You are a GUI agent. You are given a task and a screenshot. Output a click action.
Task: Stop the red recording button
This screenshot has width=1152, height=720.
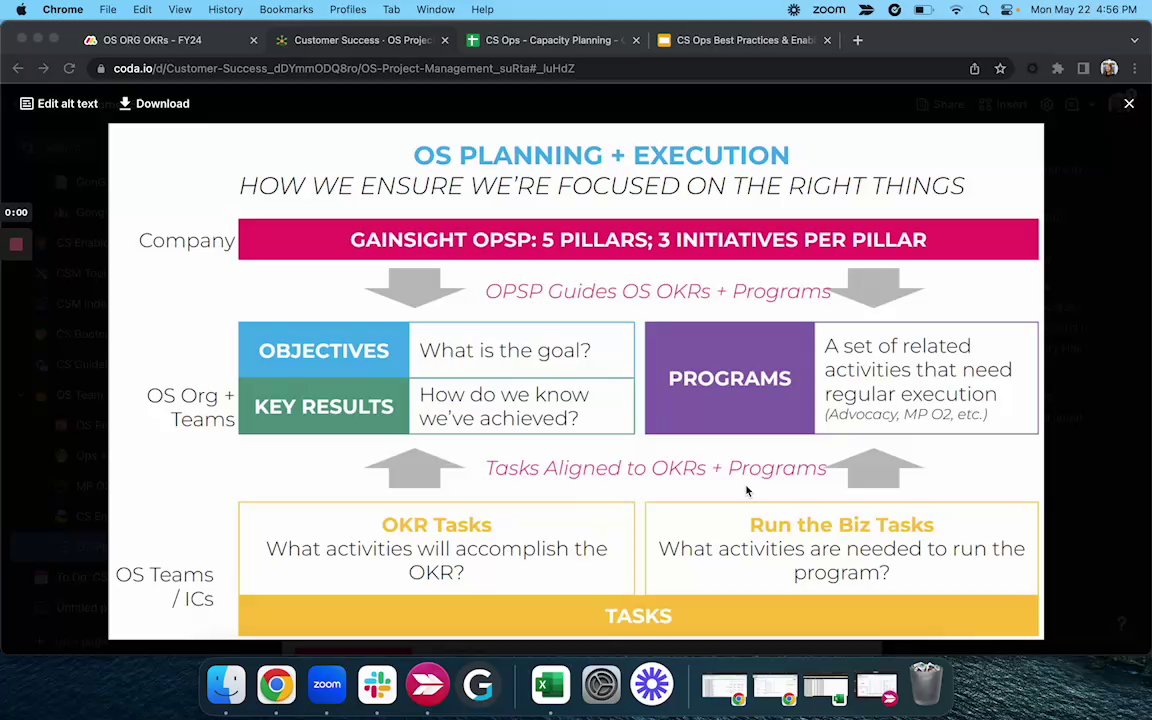coord(16,244)
